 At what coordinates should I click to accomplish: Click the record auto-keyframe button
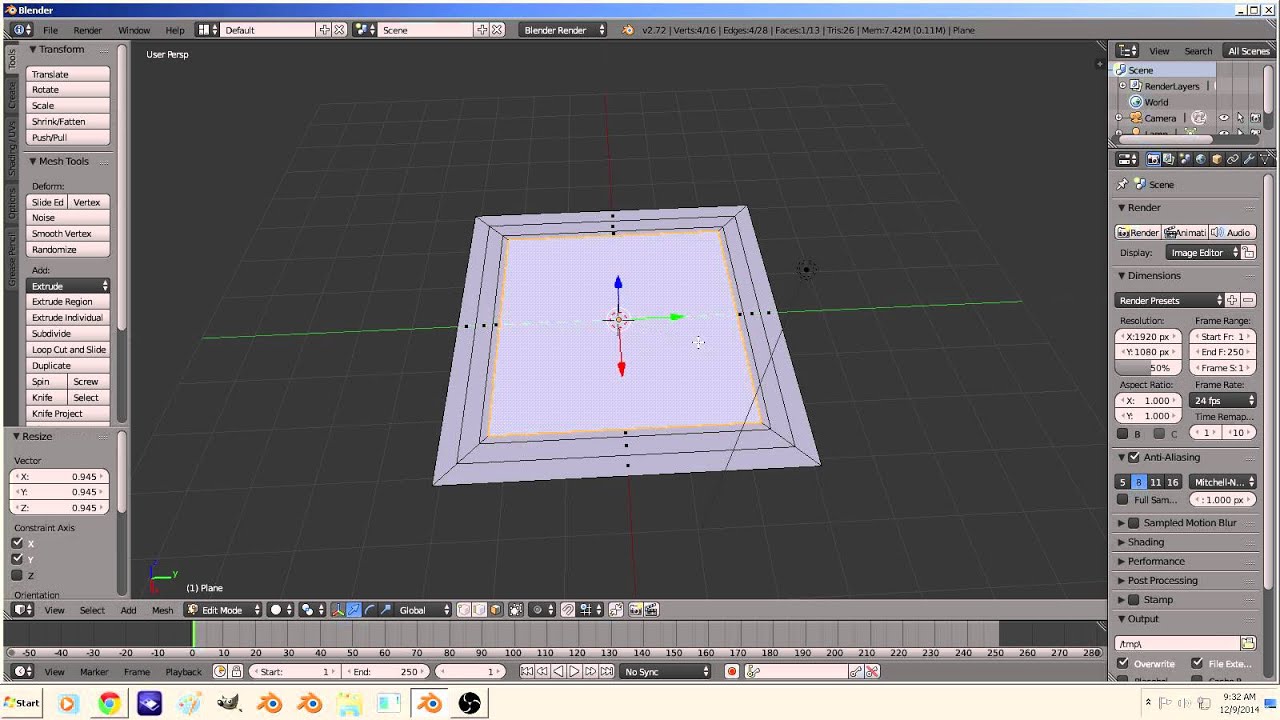pyautogui.click(x=732, y=672)
